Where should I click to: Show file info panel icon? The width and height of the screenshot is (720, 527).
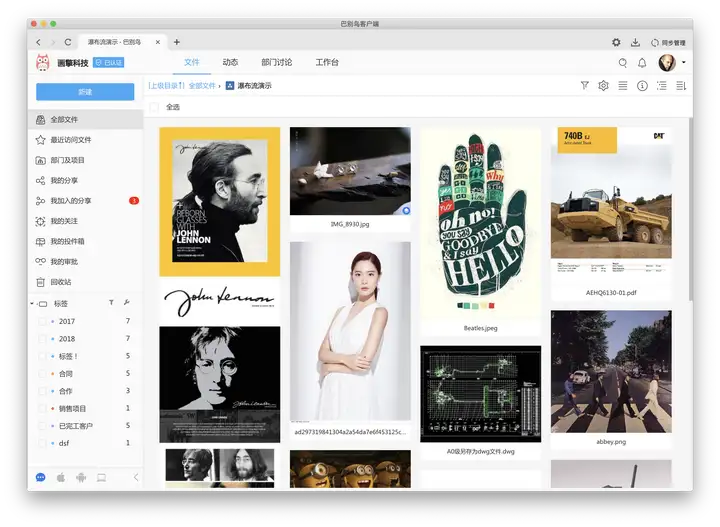coord(642,85)
